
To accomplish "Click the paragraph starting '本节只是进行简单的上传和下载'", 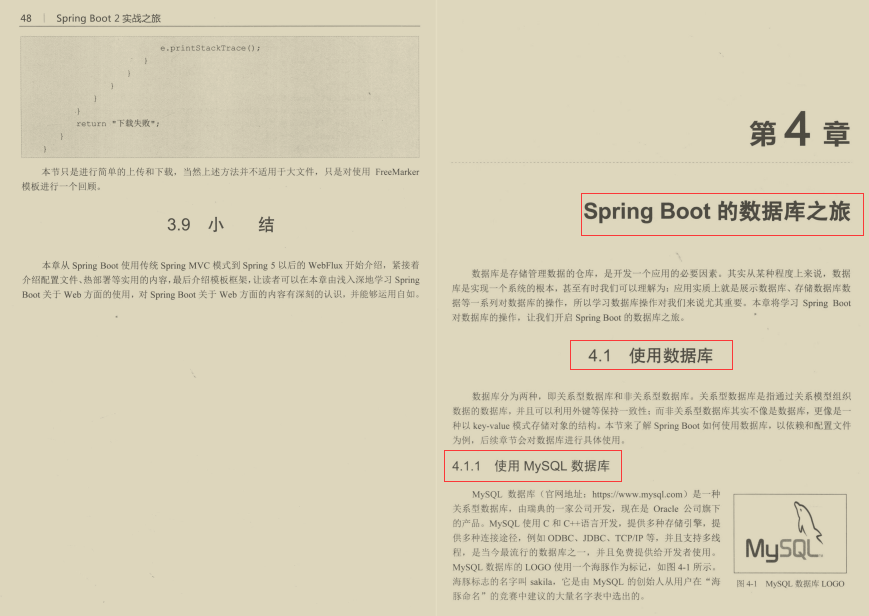I will tap(221, 179).
